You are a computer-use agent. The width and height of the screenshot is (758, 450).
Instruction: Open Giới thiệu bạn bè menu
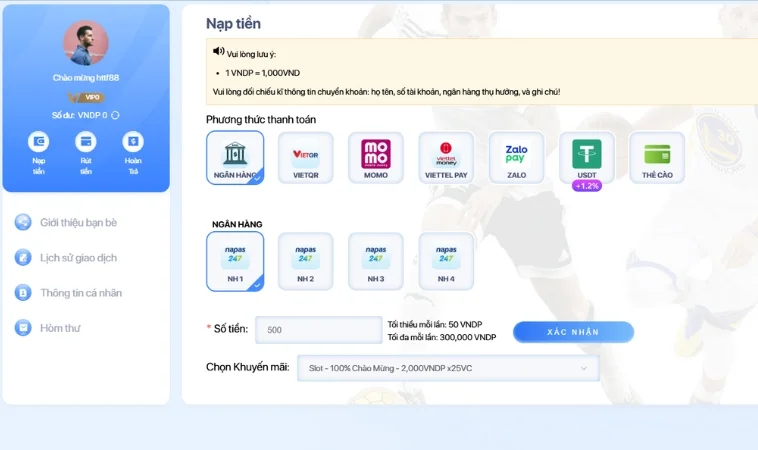pyautogui.click(x=77, y=222)
